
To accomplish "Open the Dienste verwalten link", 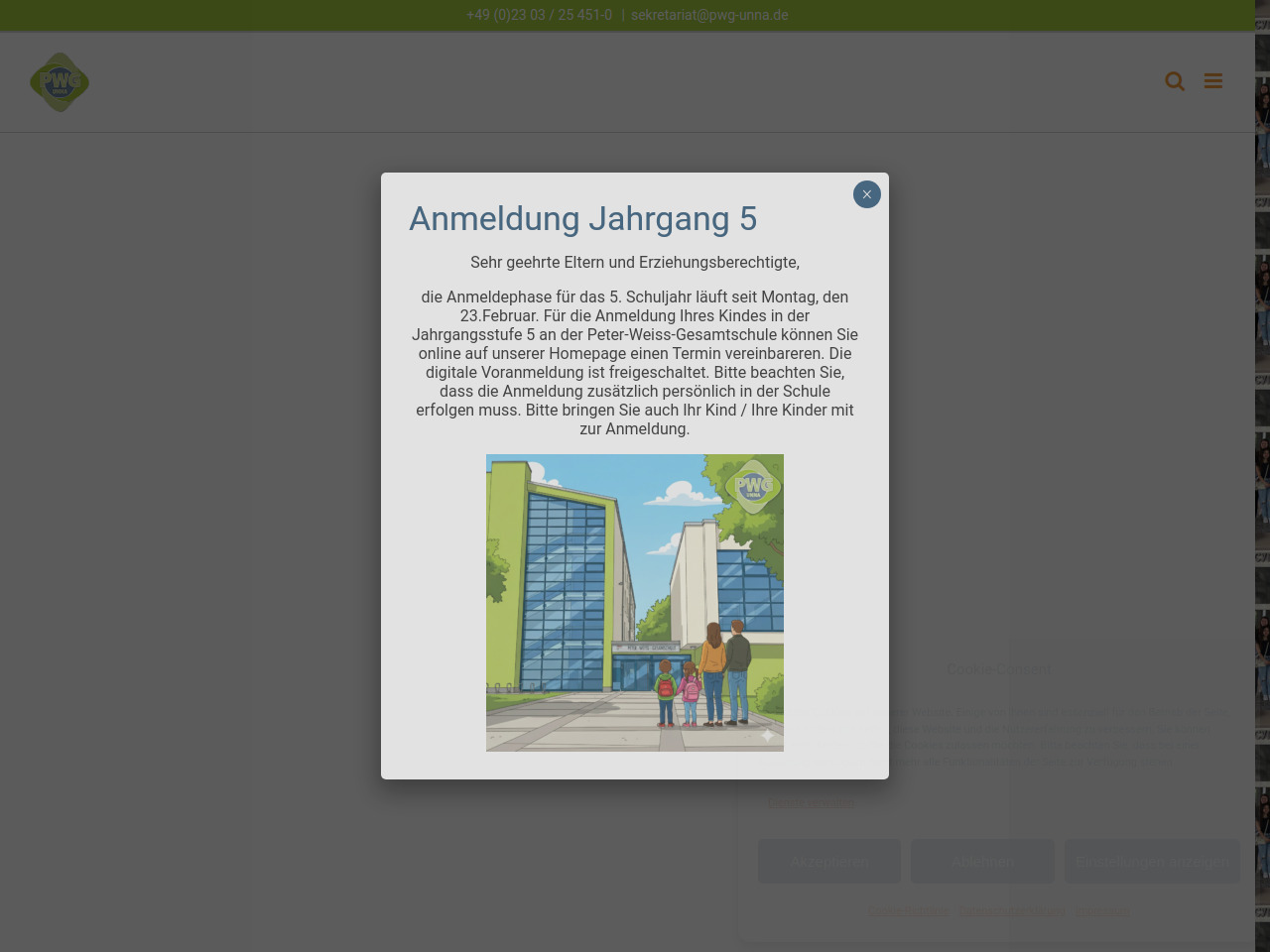I will point(811,801).
